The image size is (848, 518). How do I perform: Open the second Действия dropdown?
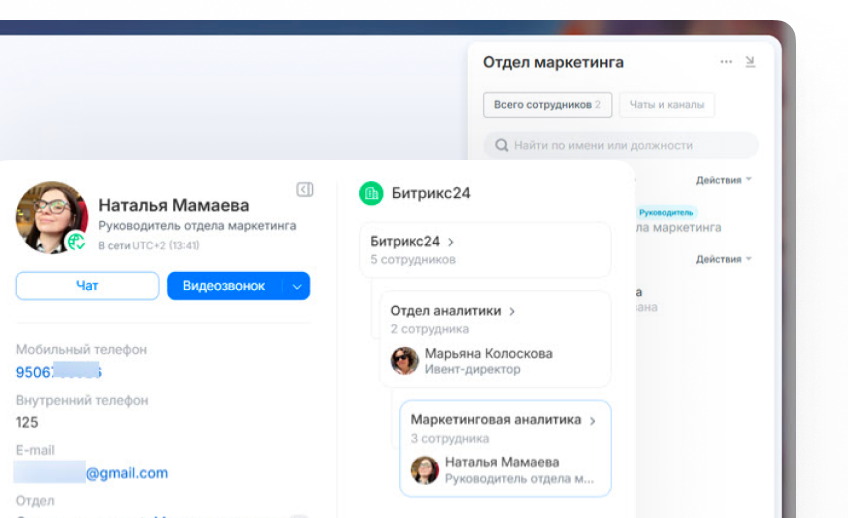[723, 260]
